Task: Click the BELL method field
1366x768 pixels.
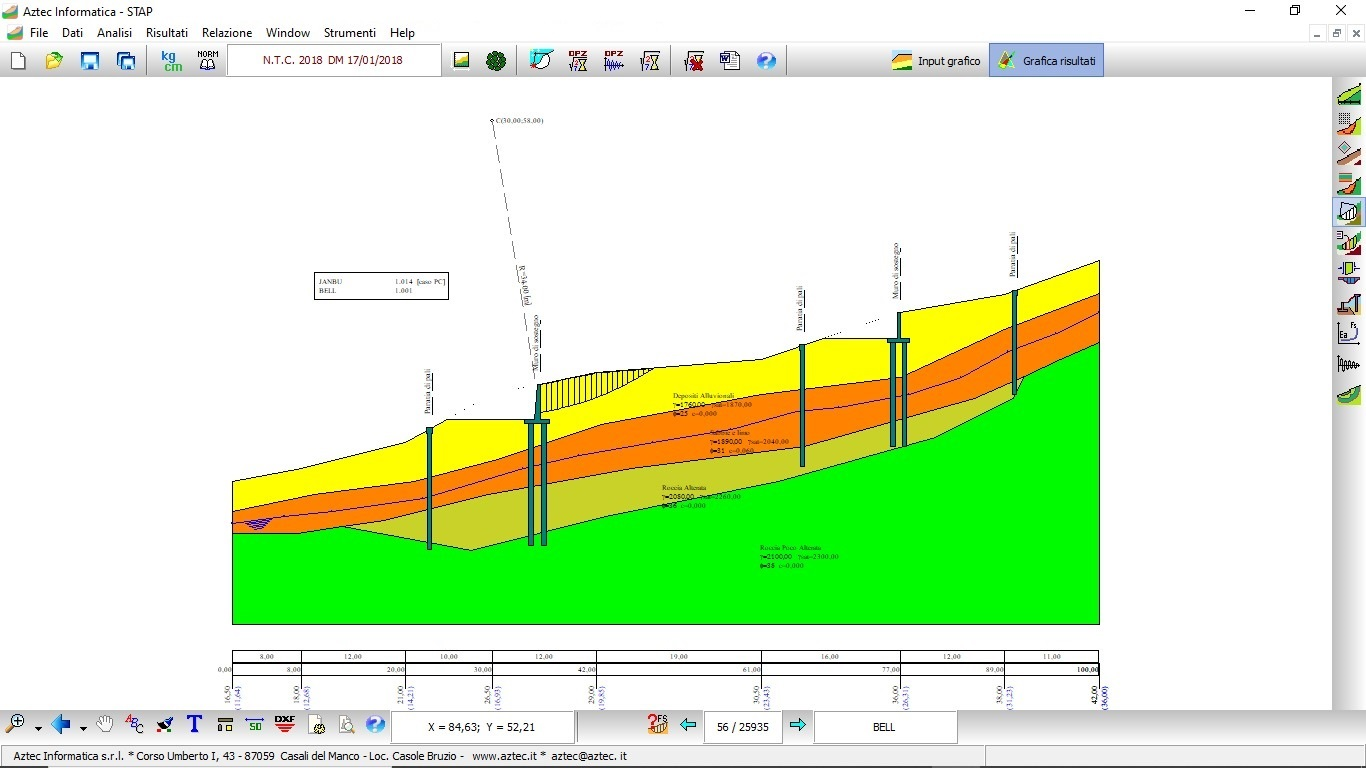Action: point(885,727)
